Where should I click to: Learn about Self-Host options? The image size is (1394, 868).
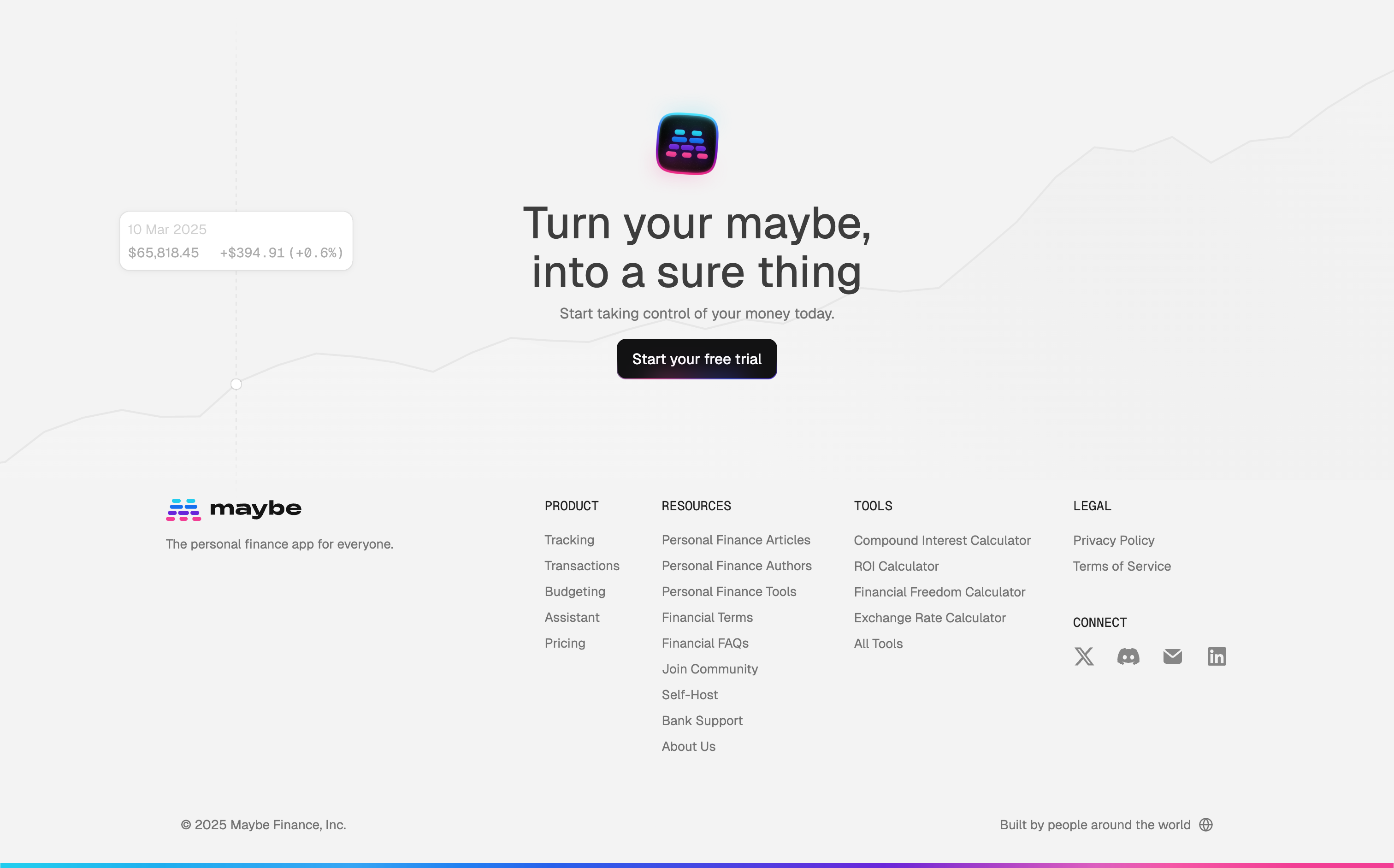690,695
